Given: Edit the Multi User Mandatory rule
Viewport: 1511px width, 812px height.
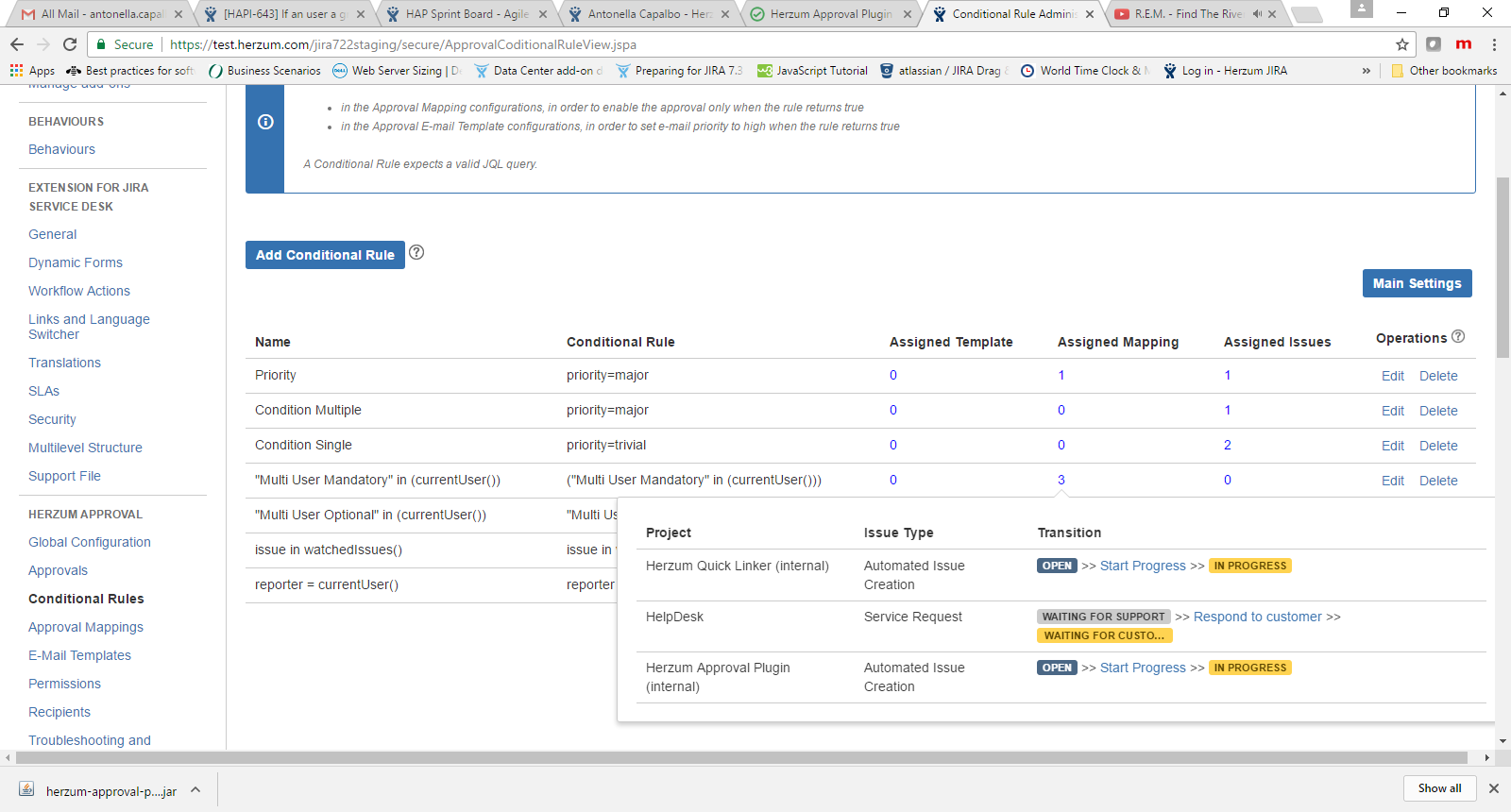Looking at the screenshot, I should [x=1392, y=481].
